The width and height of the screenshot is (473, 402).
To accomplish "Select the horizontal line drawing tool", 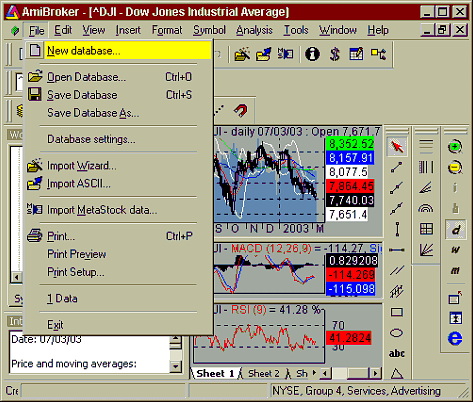I will pyautogui.click(x=397, y=250).
